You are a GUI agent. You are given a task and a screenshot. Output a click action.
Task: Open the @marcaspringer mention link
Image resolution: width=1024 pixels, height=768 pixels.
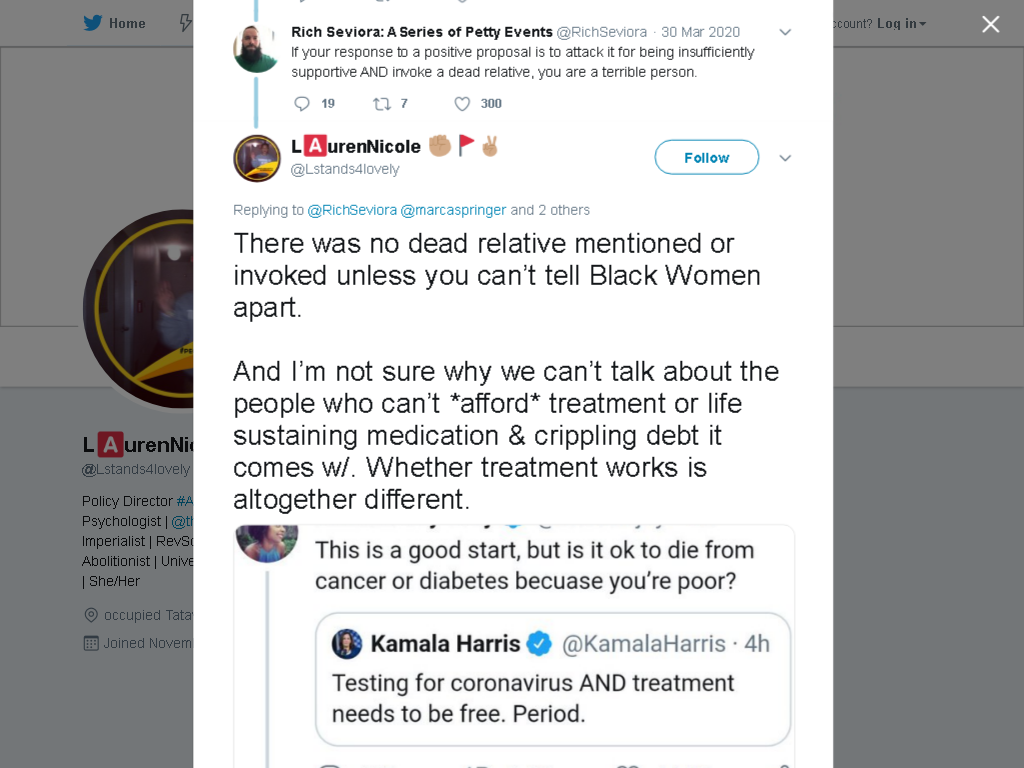[453, 210]
